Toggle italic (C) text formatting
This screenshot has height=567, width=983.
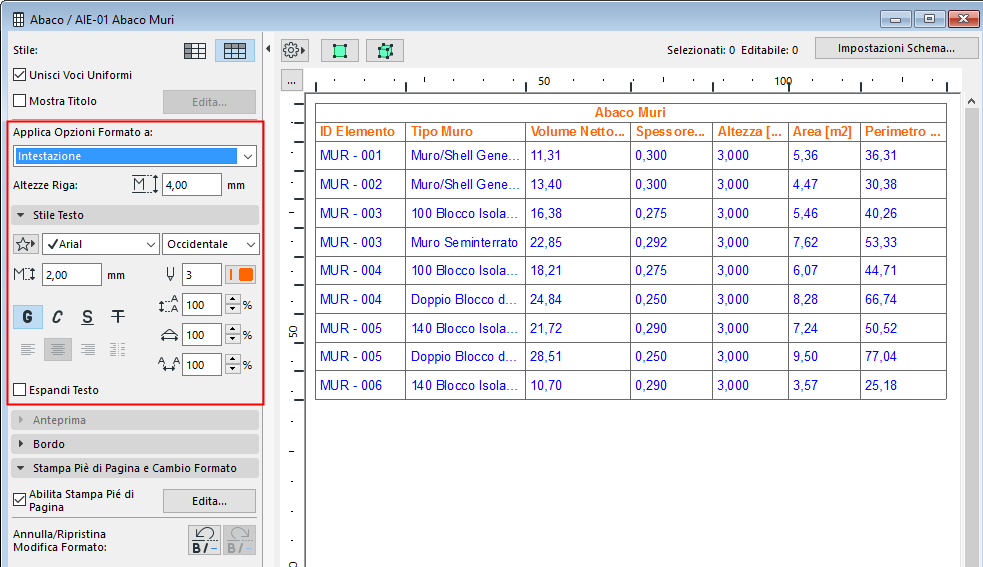click(x=57, y=317)
